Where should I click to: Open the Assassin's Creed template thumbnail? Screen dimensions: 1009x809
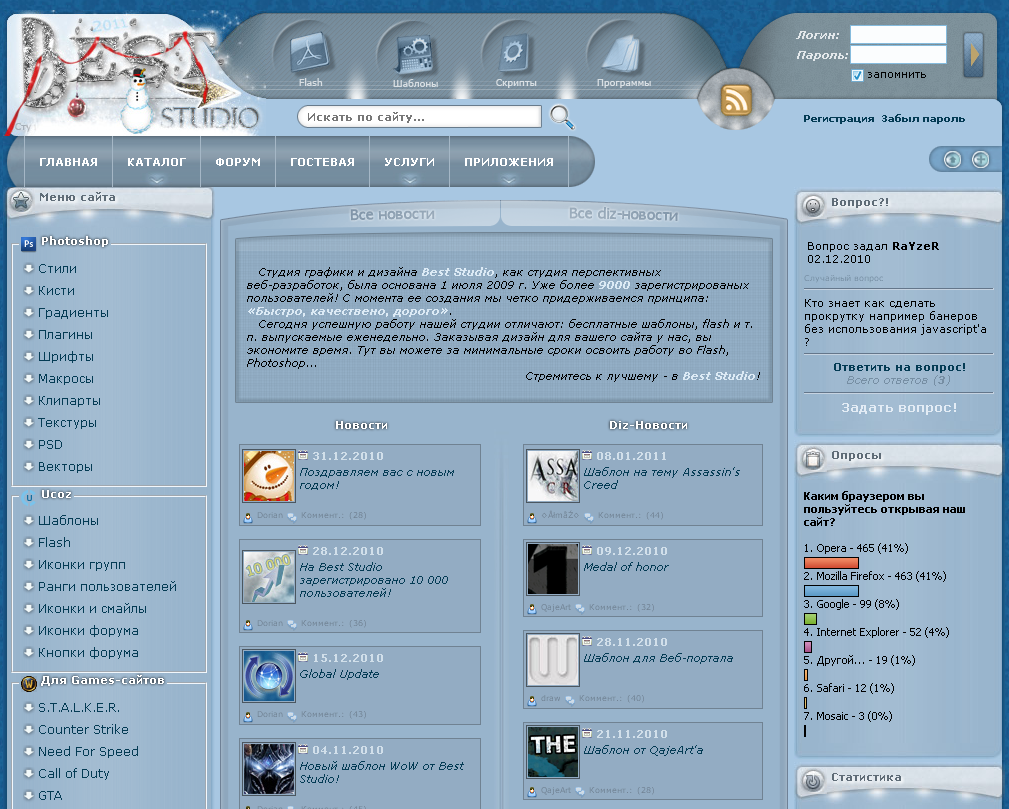[x=553, y=475]
